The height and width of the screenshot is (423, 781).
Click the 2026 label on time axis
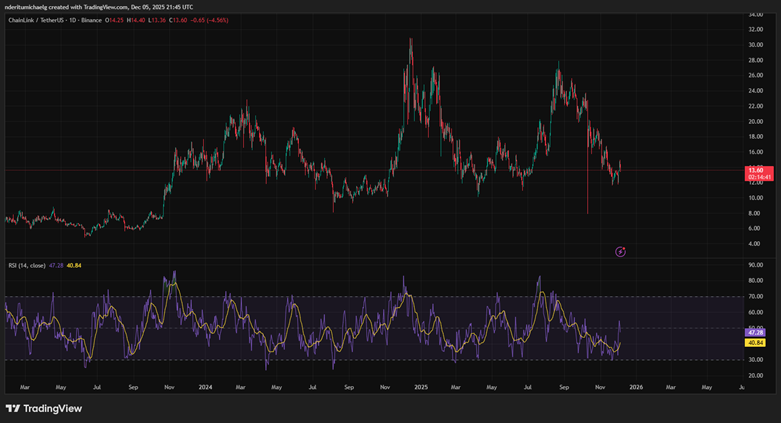point(635,386)
